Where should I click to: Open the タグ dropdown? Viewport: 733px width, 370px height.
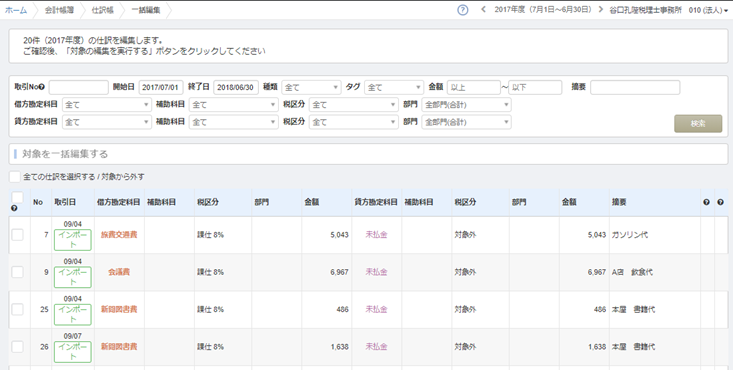394,87
